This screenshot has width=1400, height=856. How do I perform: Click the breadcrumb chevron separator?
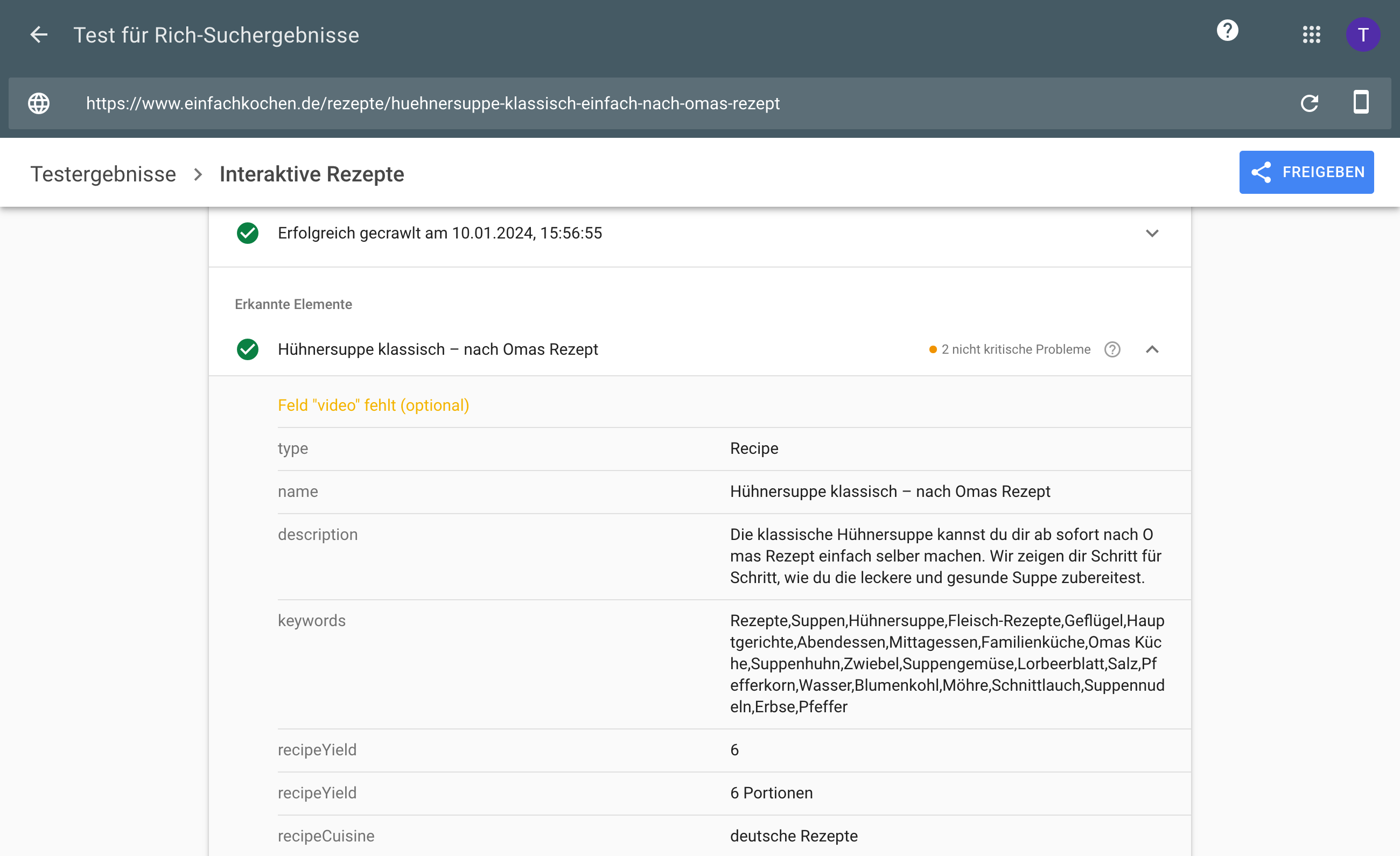coord(198,174)
